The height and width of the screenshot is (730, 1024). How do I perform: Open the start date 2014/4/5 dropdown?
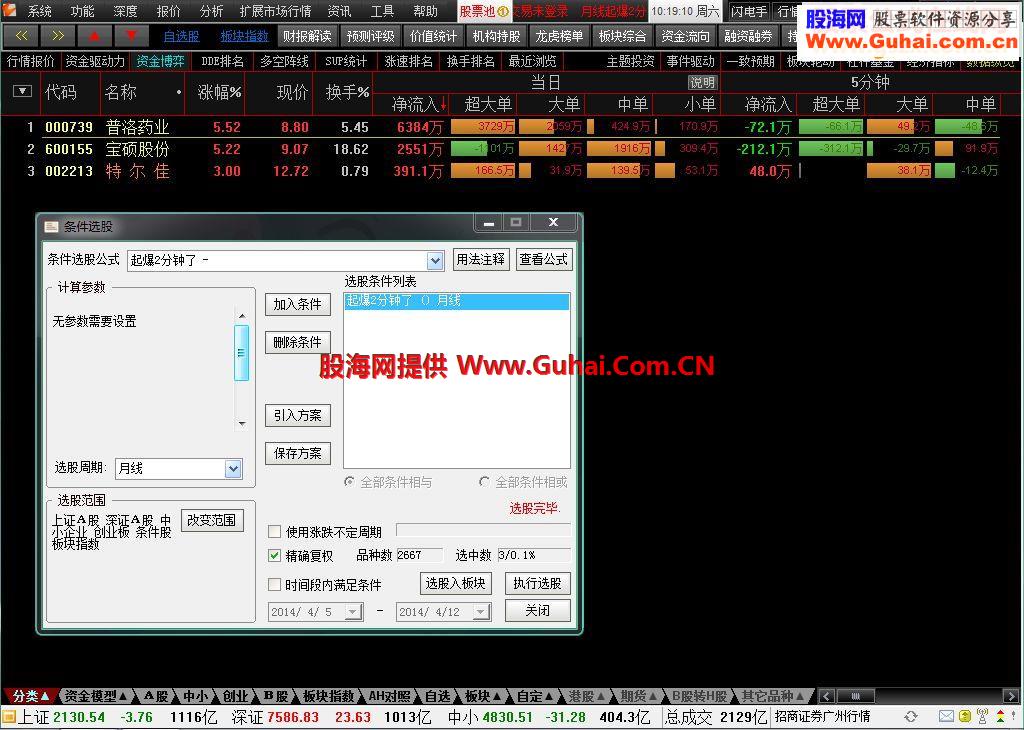tap(353, 612)
